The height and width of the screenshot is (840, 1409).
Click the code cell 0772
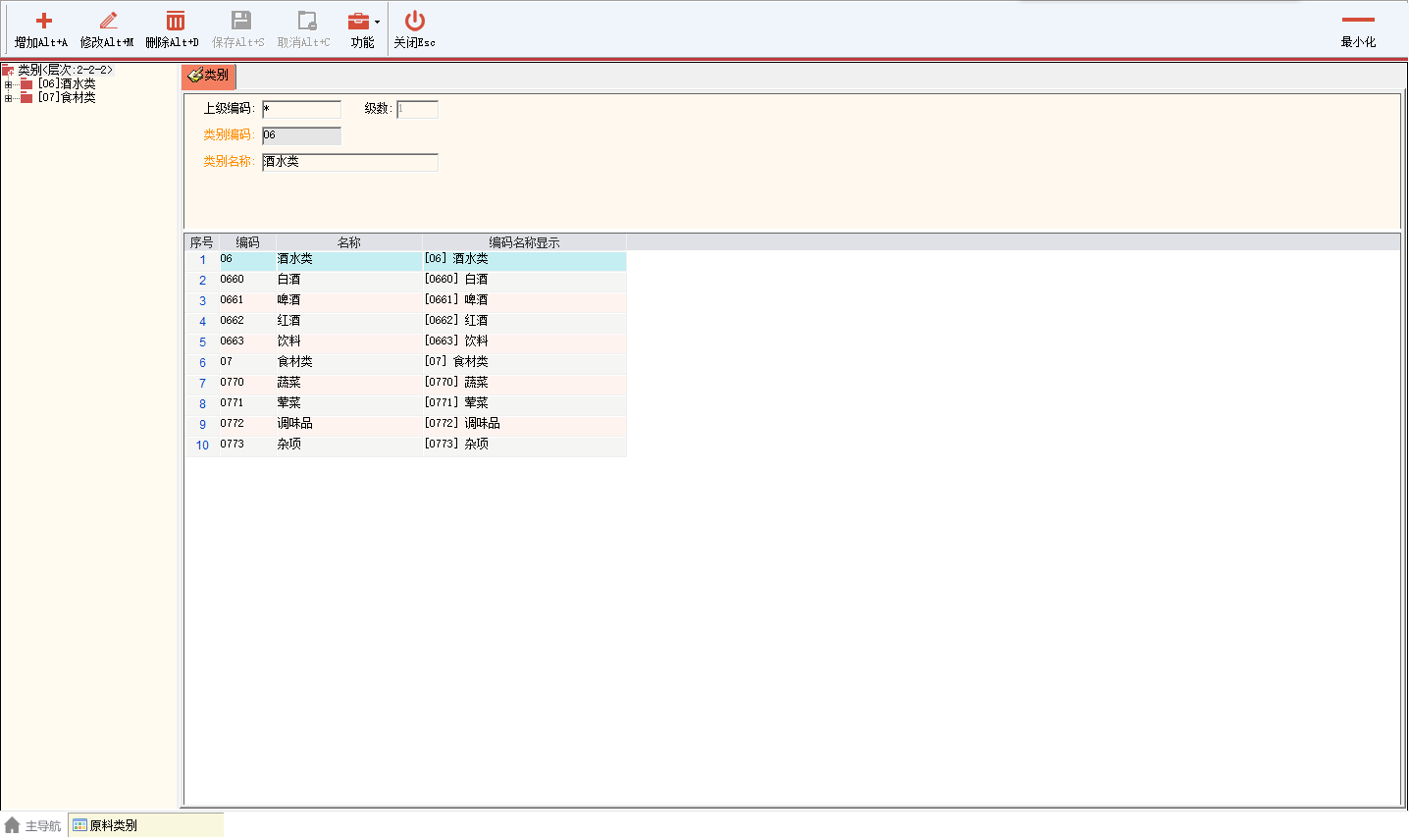coord(246,425)
